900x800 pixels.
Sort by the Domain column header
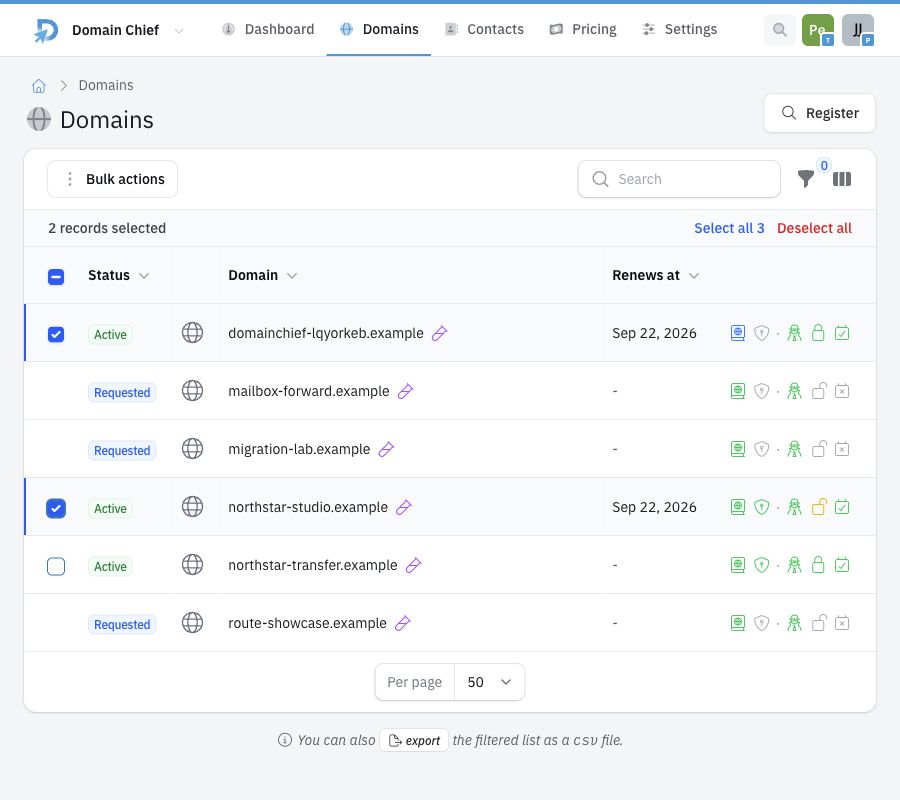coord(262,275)
